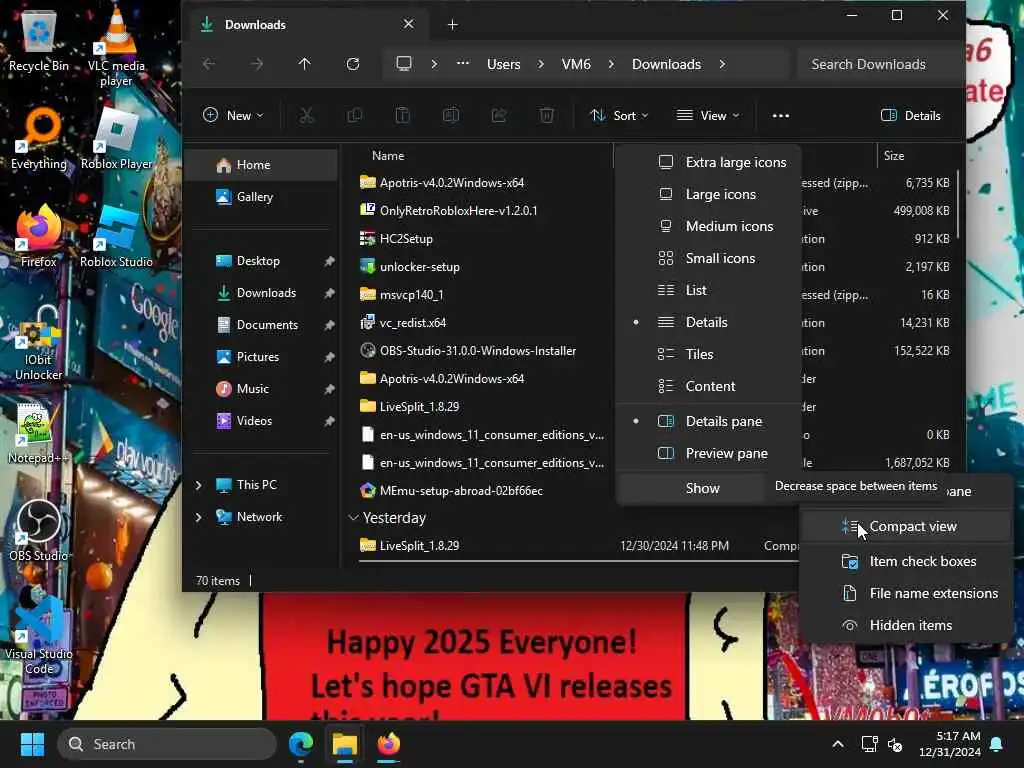Select OBS-Studio-31.0.0-Windows-Installer file
The image size is (1024, 768).
click(x=478, y=351)
